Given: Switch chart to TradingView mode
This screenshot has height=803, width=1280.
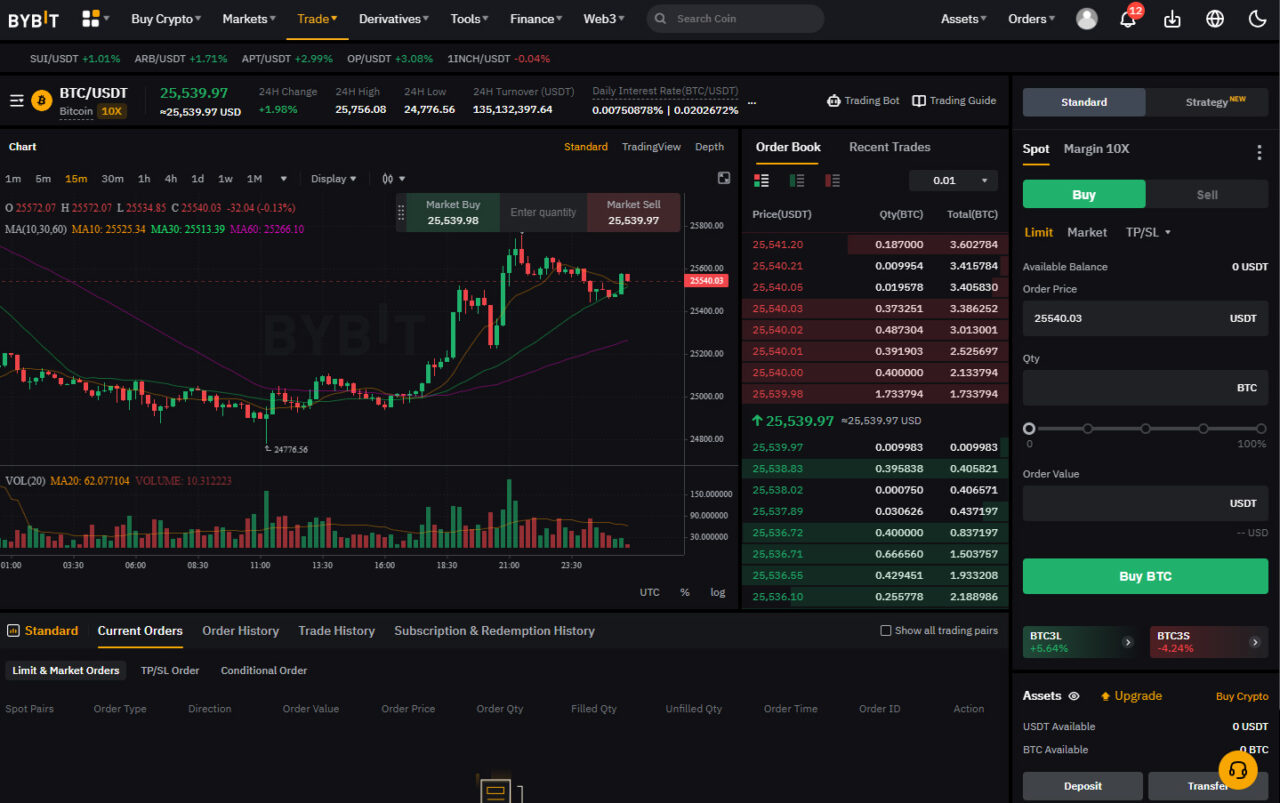Looking at the screenshot, I should 651,147.
